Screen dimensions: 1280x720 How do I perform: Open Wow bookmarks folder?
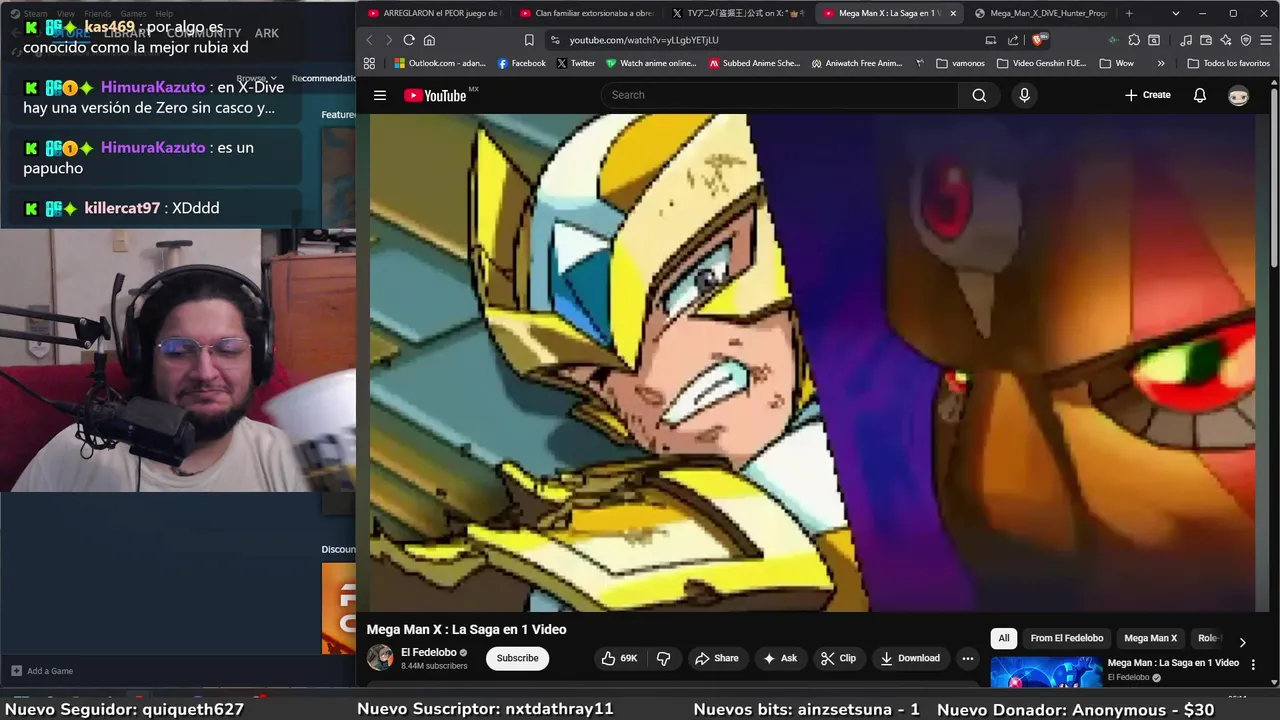point(1116,63)
